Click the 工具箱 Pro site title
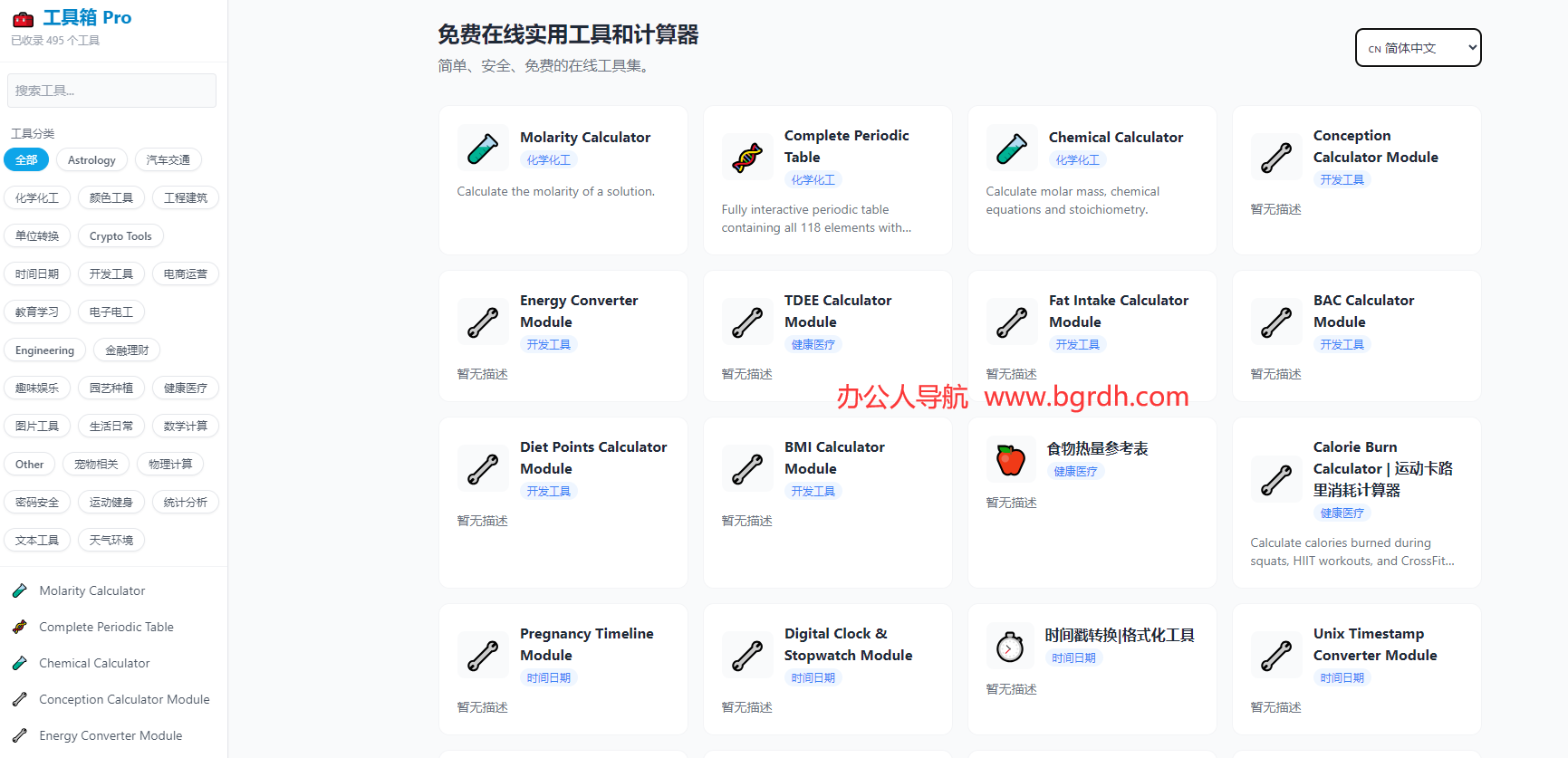Viewport: 1568px width, 758px height. coord(87,17)
